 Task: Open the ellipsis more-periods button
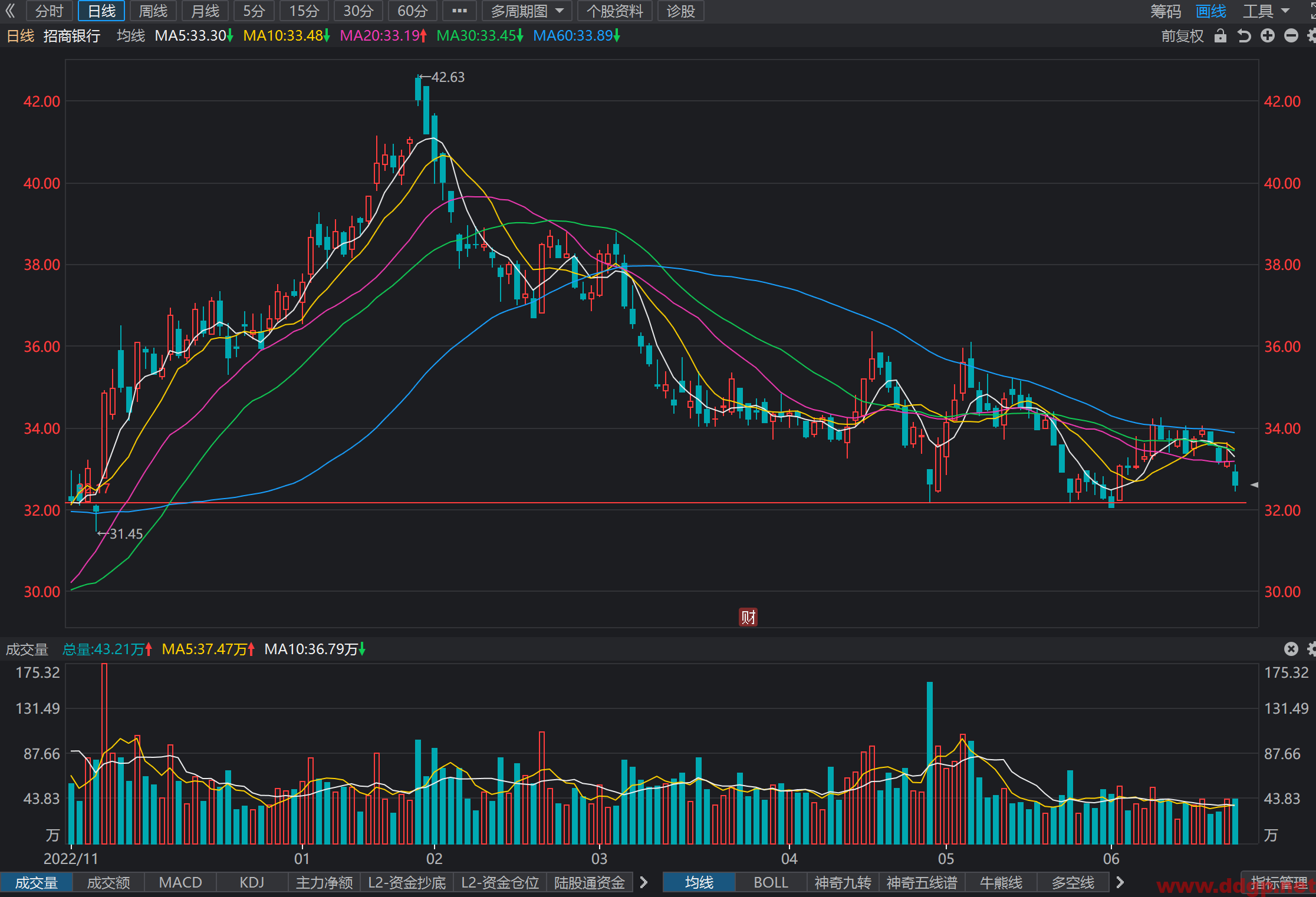pos(459,11)
